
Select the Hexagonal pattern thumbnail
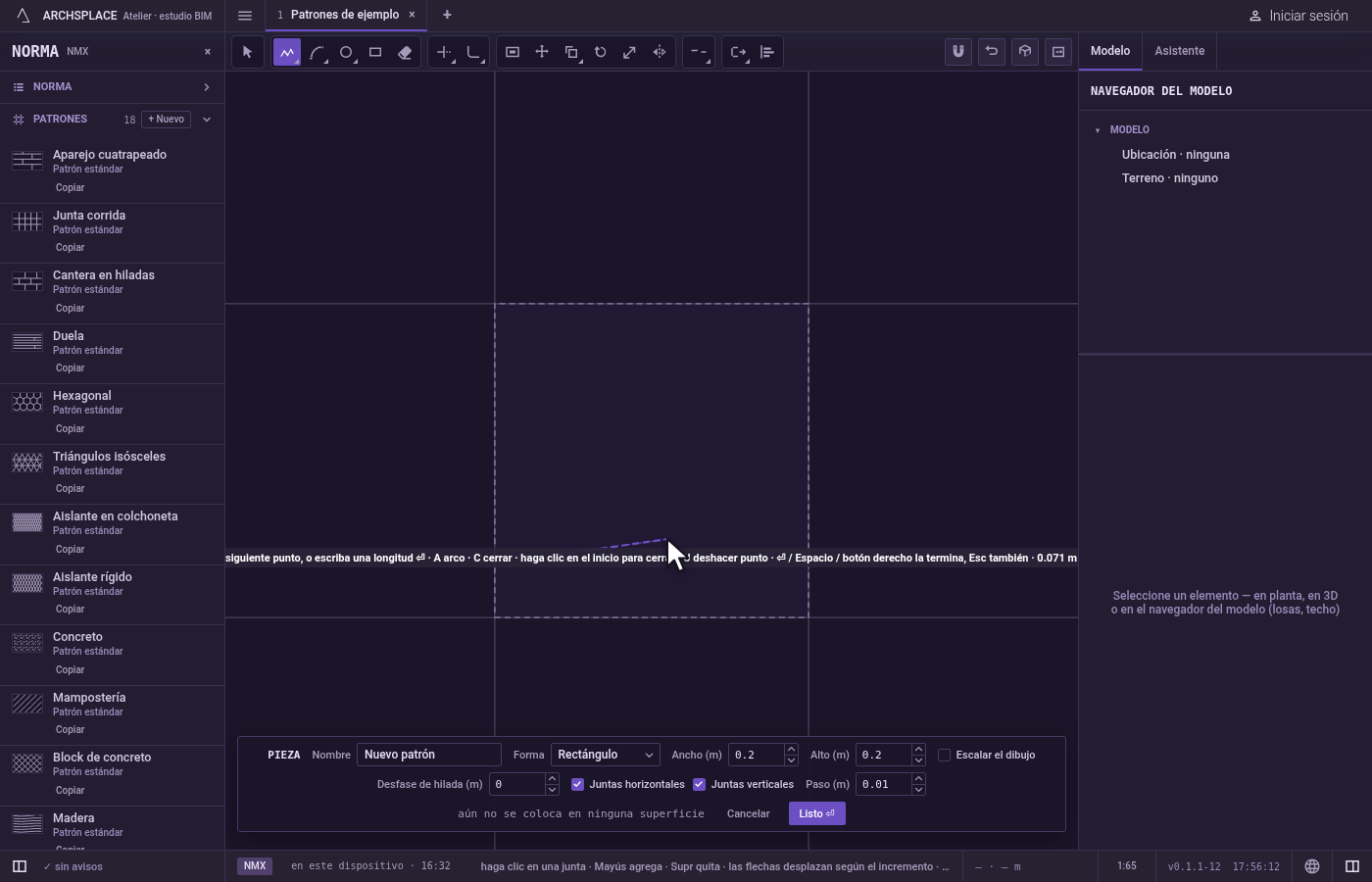(27, 402)
